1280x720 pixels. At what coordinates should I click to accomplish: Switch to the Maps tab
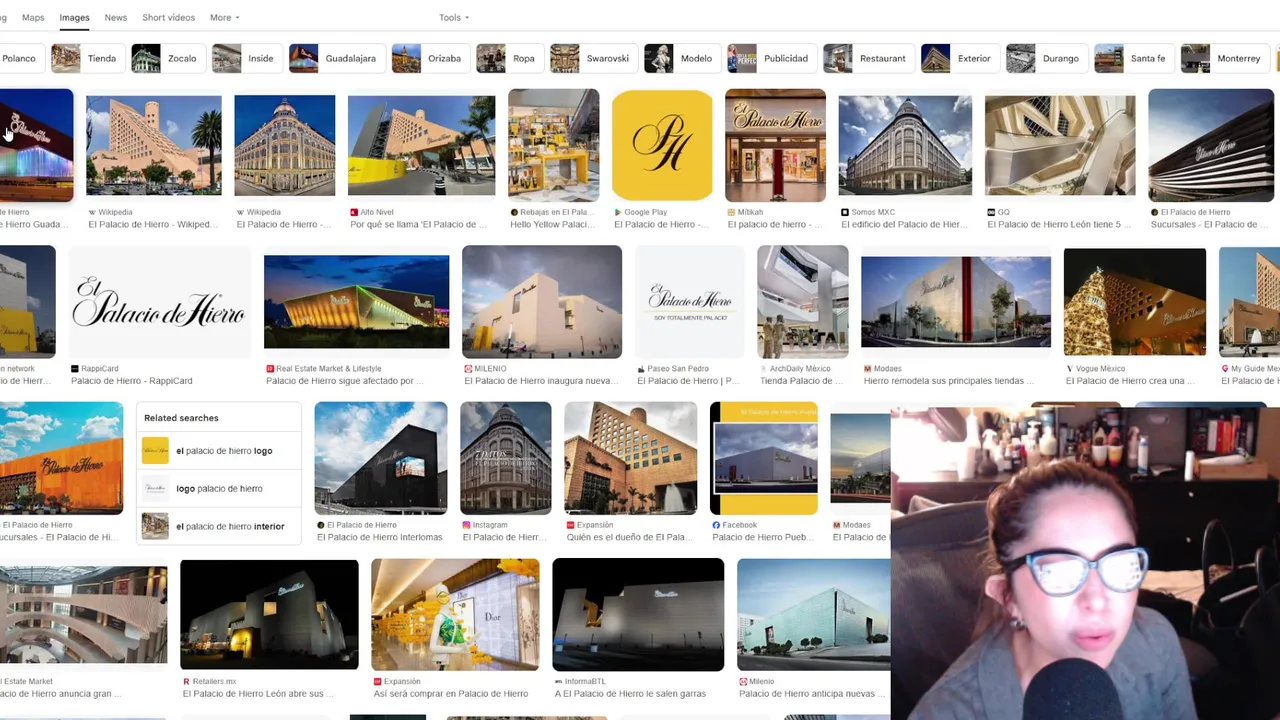[33, 17]
